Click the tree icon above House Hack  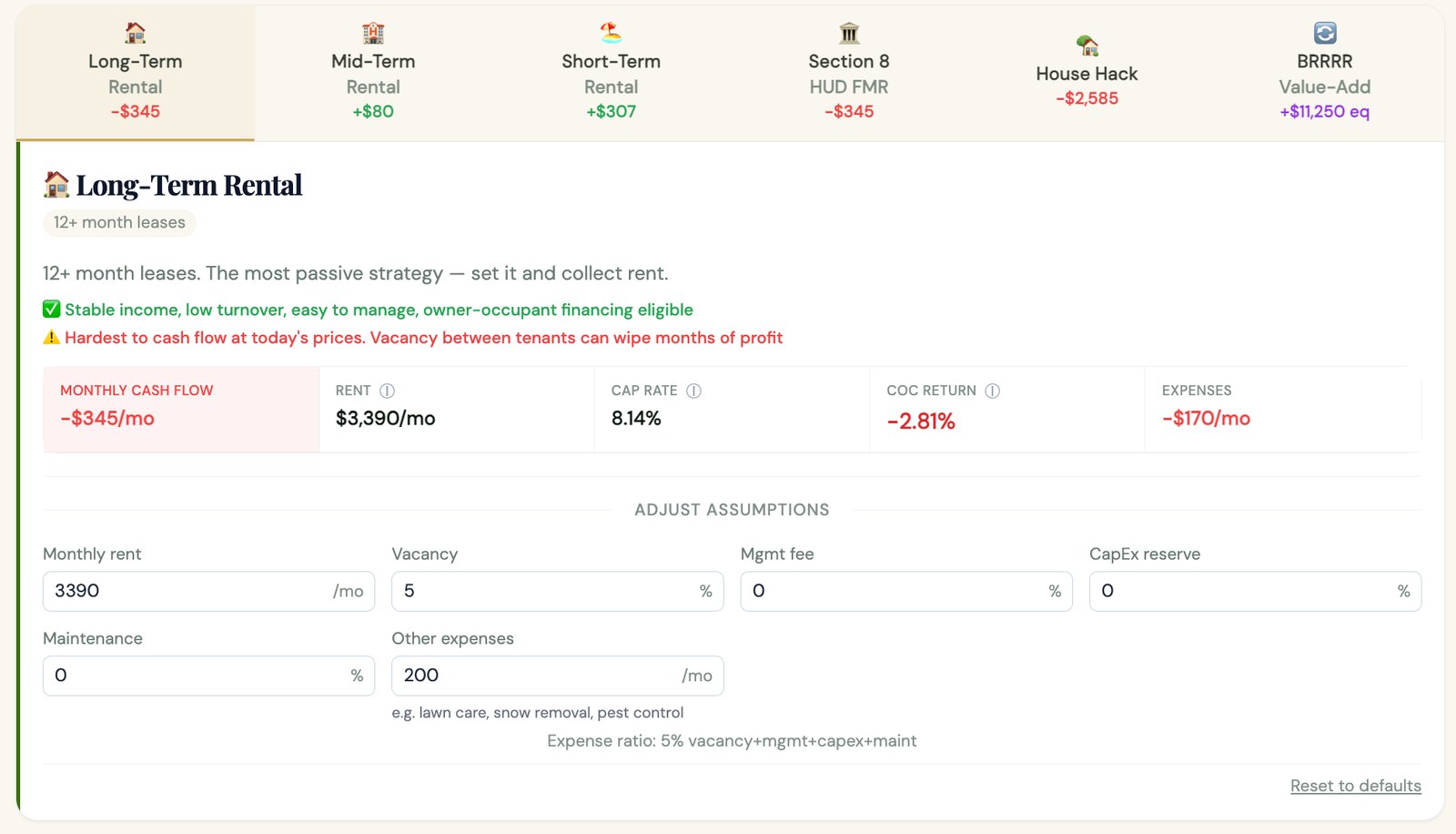click(1087, 45)
